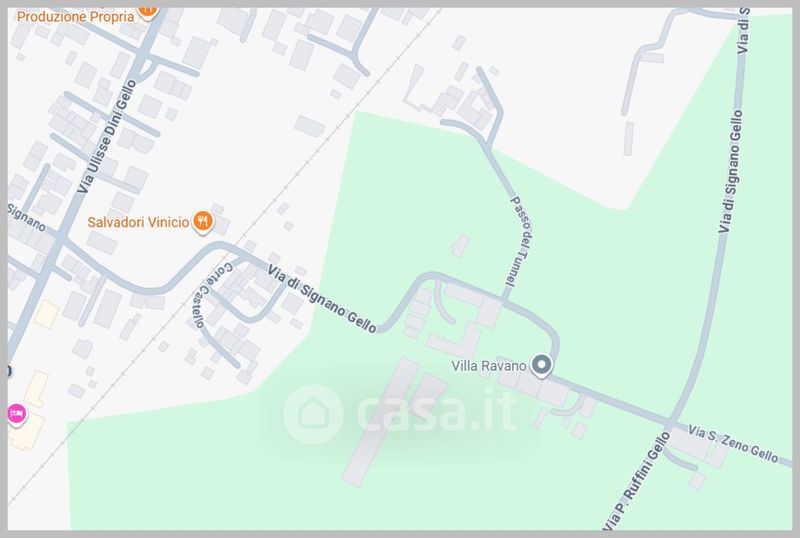This screenshot has height=538, width=800.
Task: Click the Via S. Zeno Gello label
Action: click(733, 443)
